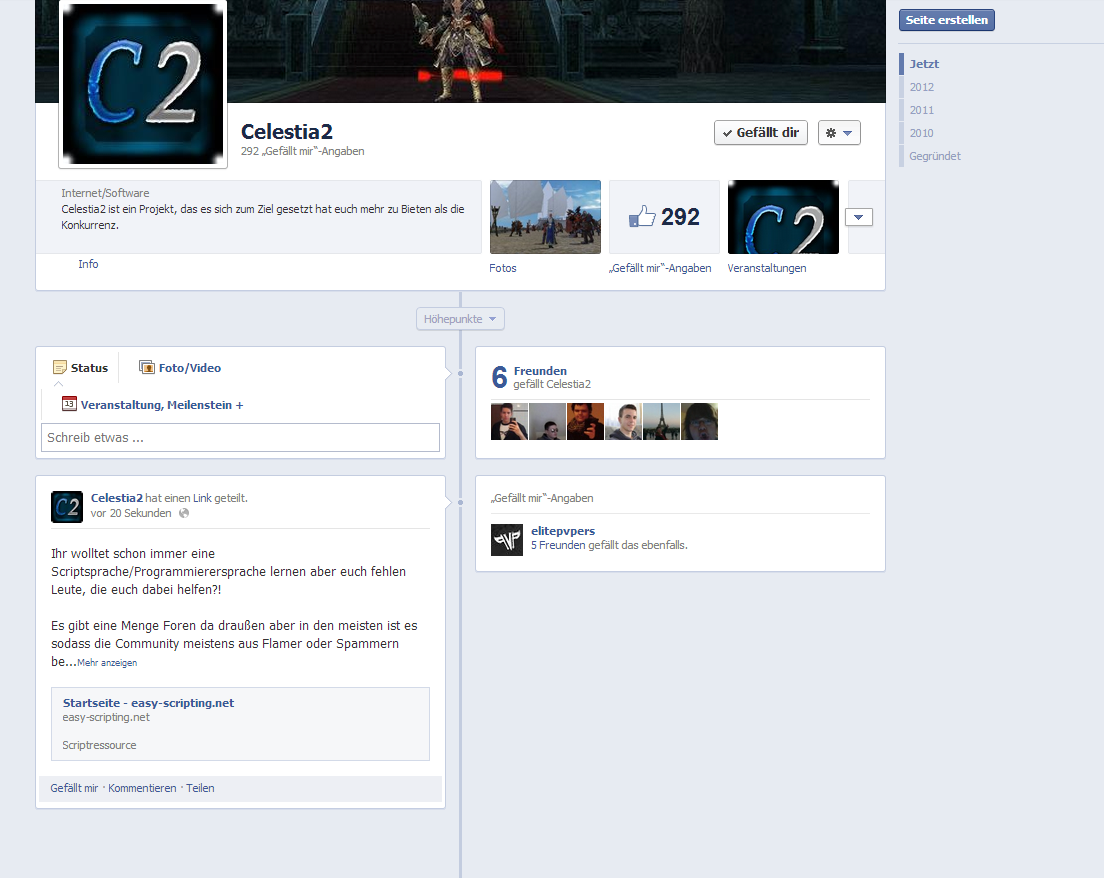
Task: Click the globe privacy icon under post
Action: tap(184, 513)
